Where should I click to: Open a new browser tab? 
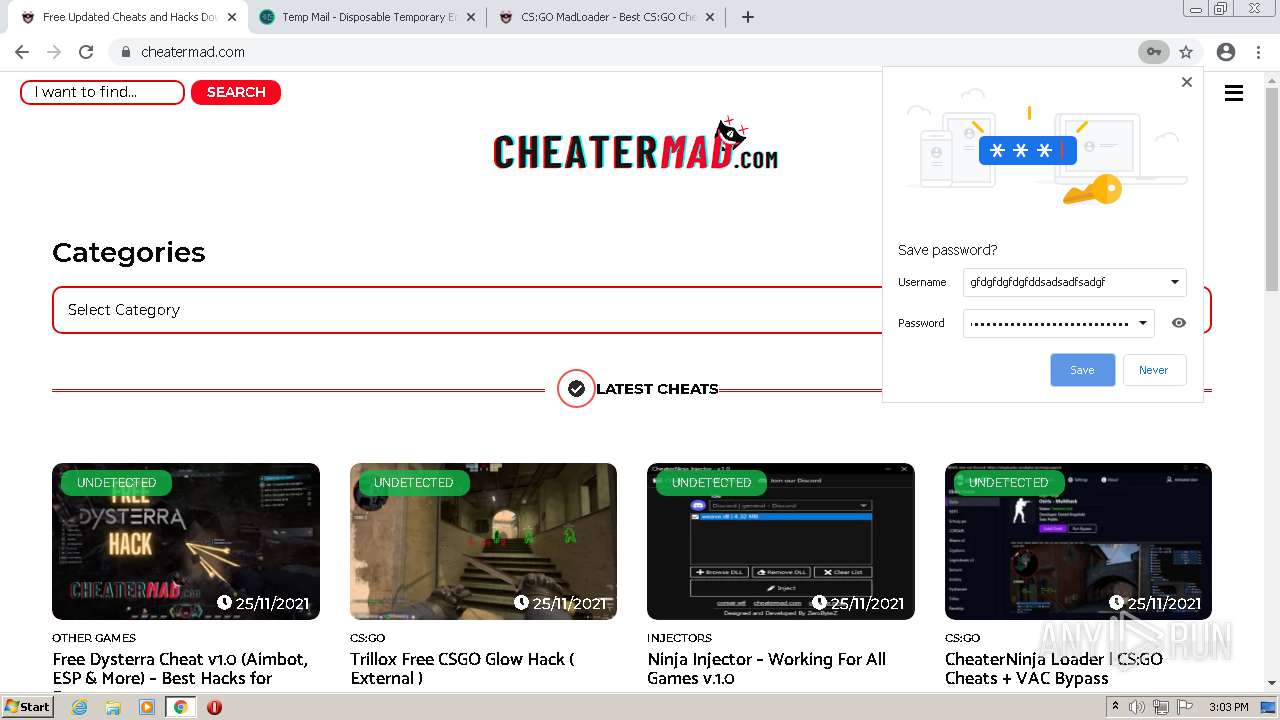coord(748,17)
